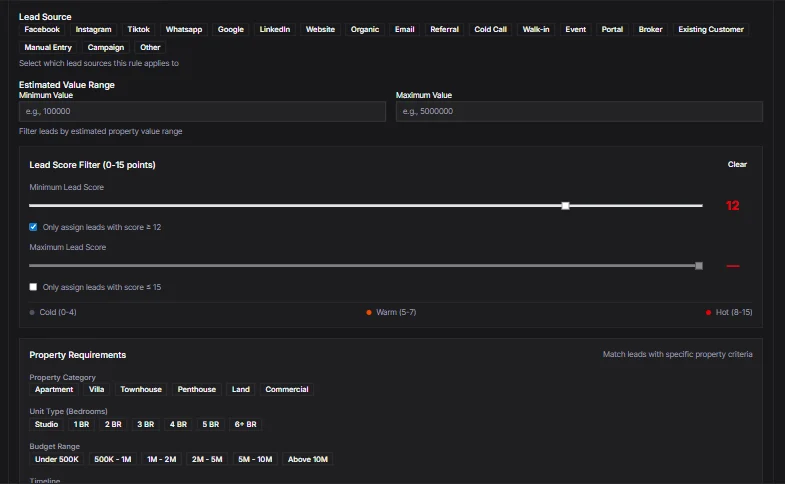The height and width of the screenshot is (484, 785).
Task: Click the Maximum Value input field
Action: point(579,112)
